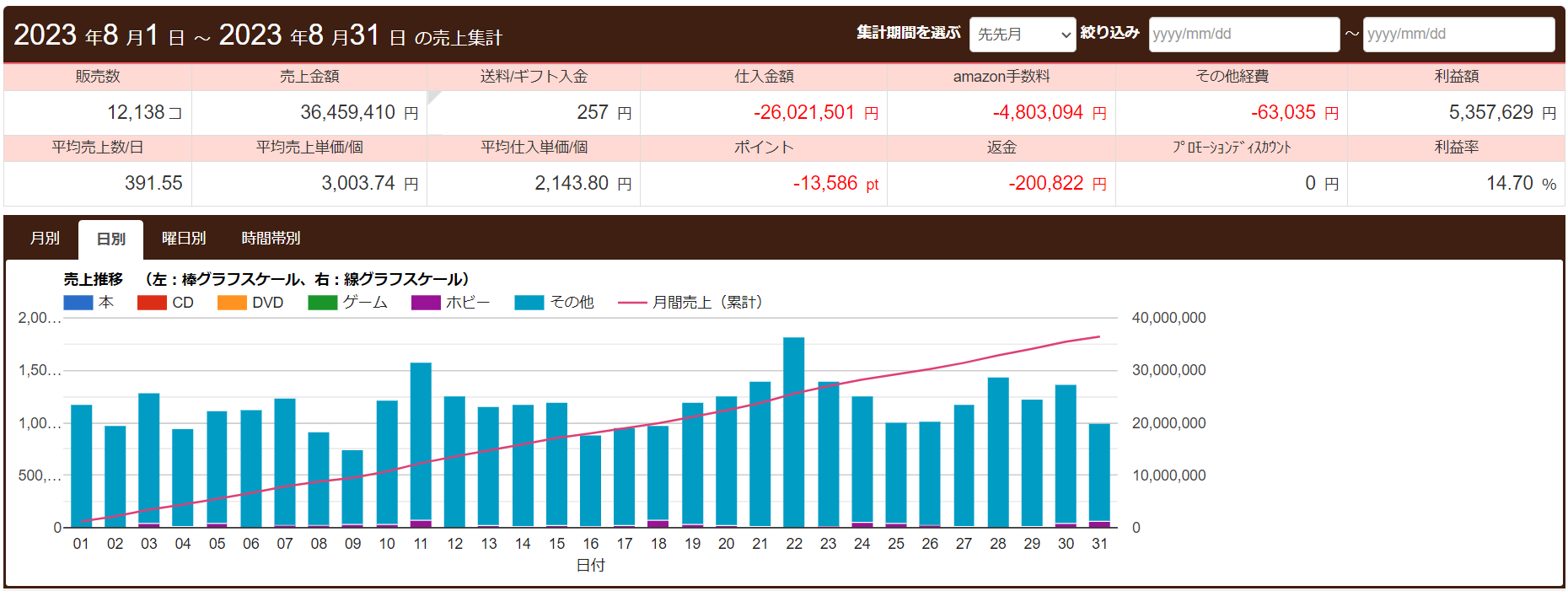Image resolution: width=1568 pixels, height=591 pixels.
Task: Open the 曜日別 tab
Action: 184,239
